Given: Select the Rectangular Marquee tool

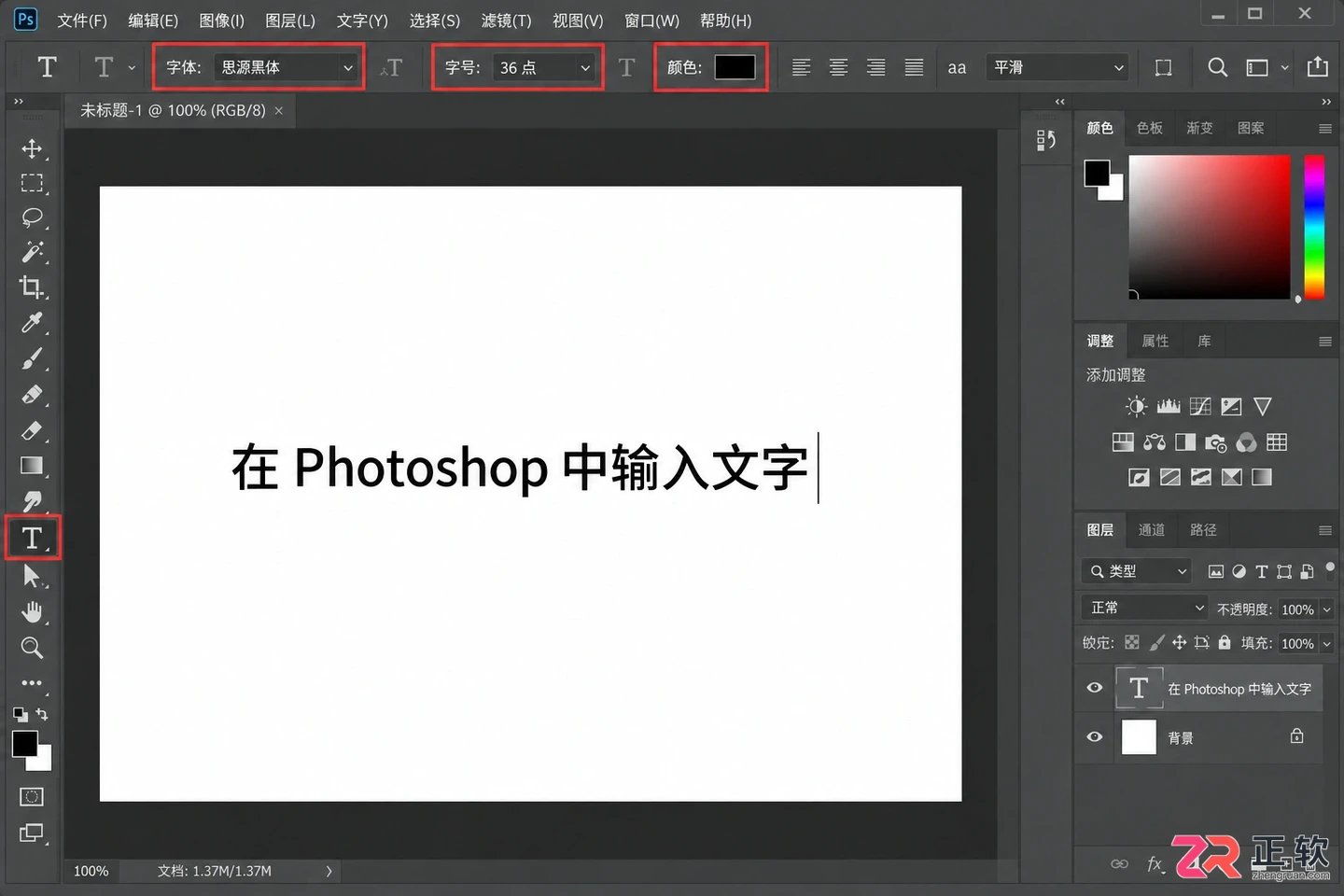Looking at the screenshot, I should click(32, 184).
